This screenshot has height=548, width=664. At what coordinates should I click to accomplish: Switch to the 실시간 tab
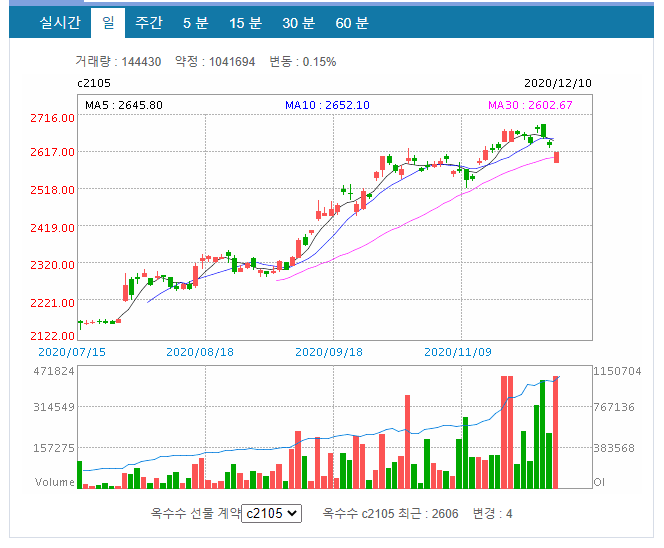coord(60,23)
